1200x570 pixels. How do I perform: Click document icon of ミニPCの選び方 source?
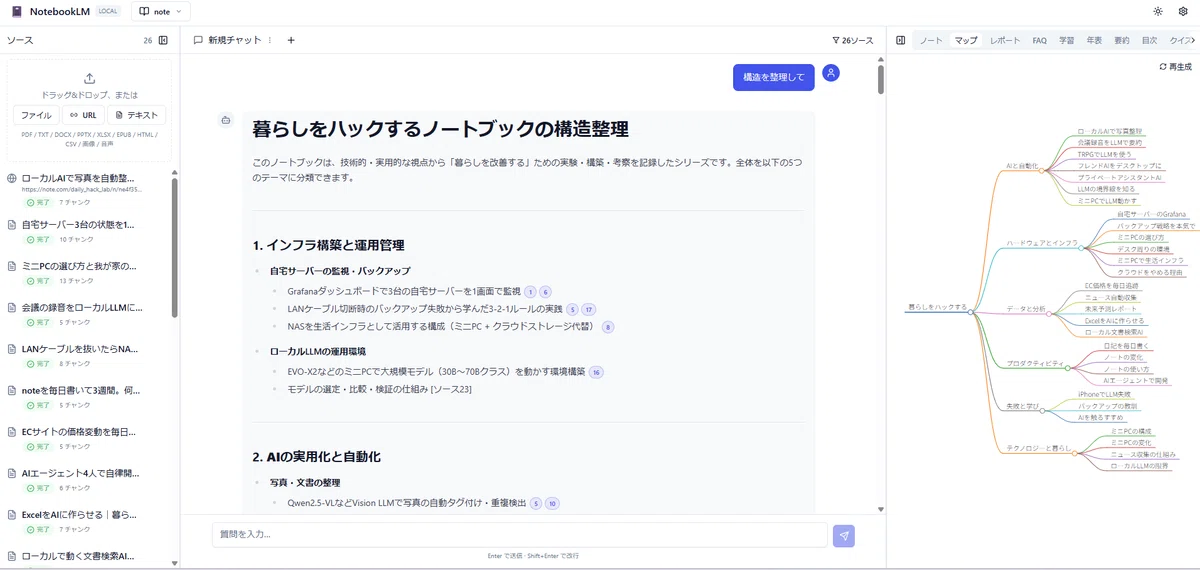point(12,267)
